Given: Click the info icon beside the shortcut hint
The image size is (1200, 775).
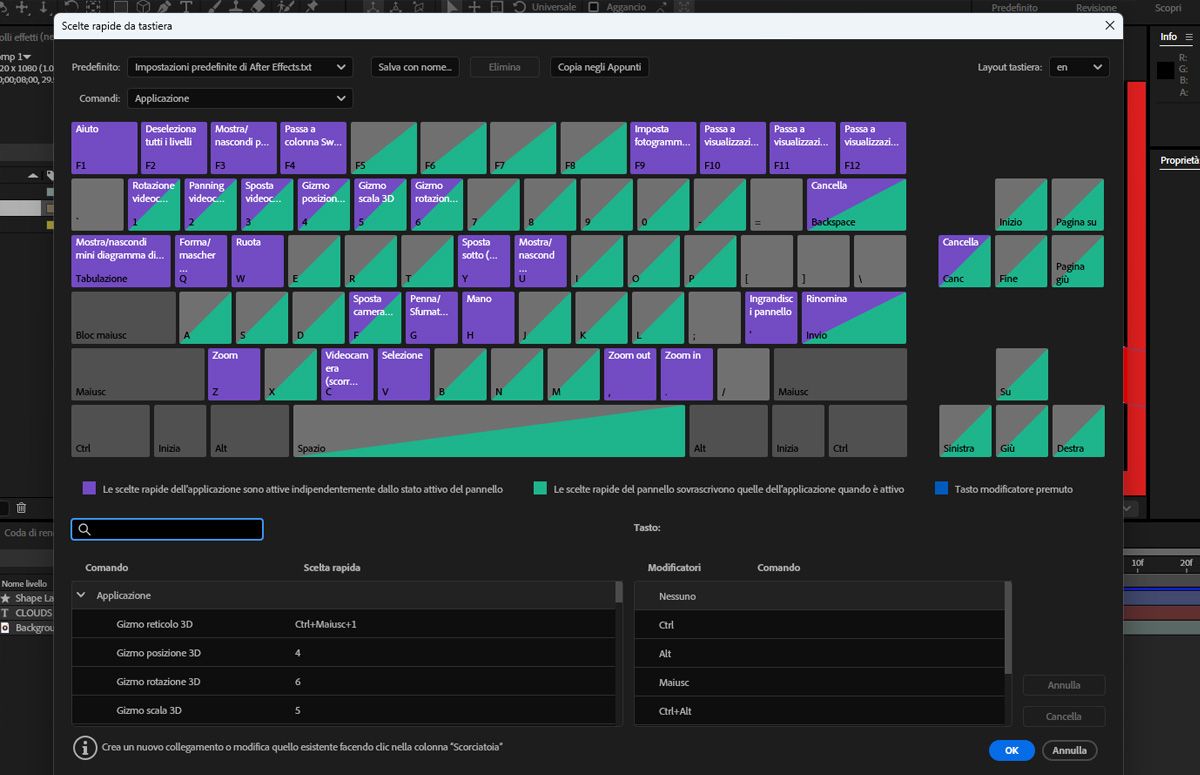Looking at the screenshot, I should coord(85,747).
